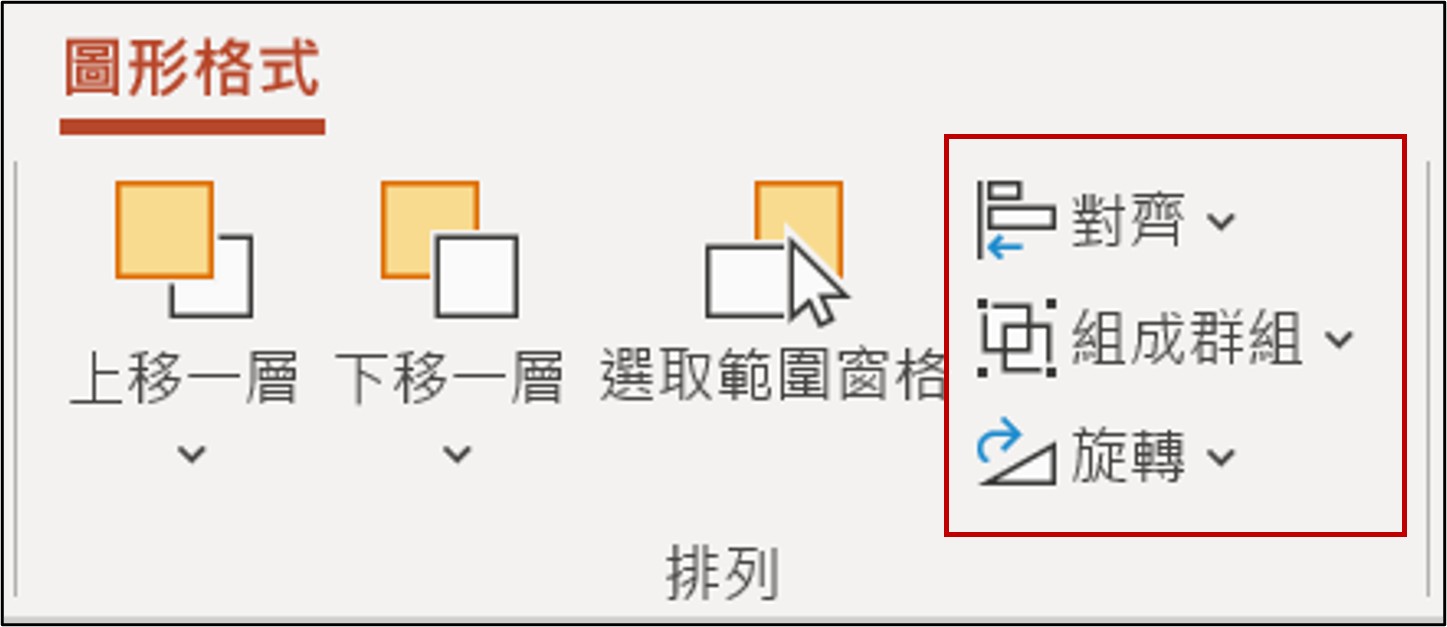
Task: Click the 旋轉 rotate objects icon
Action: pos(1016,455)
